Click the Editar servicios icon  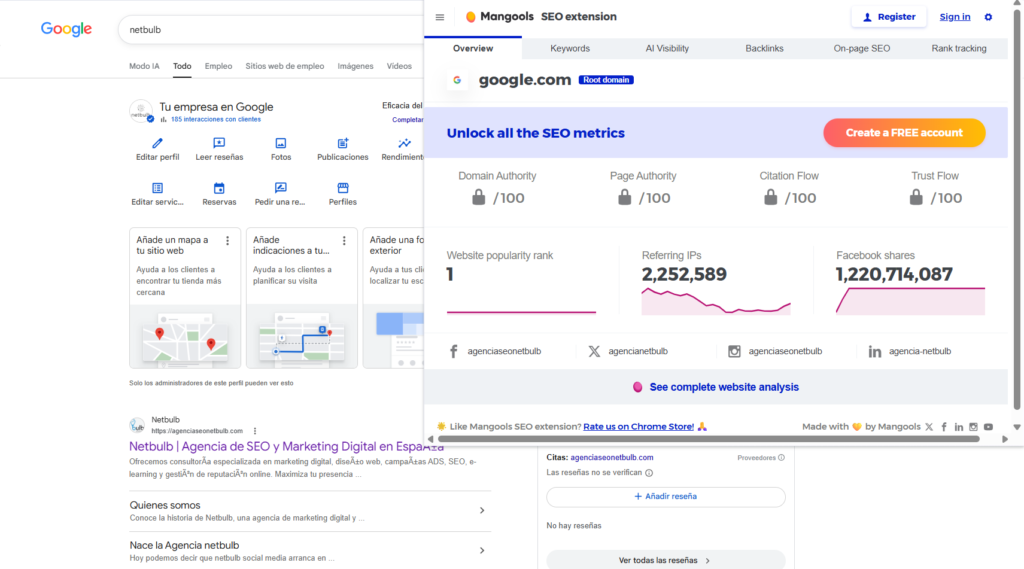point(157,188)
